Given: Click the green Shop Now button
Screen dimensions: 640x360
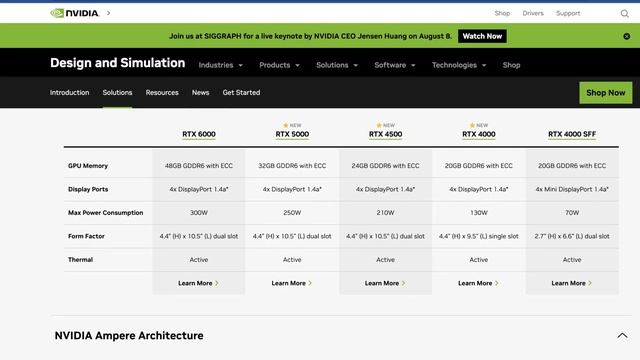Looking at the screenshot, I should click(606, 93).
